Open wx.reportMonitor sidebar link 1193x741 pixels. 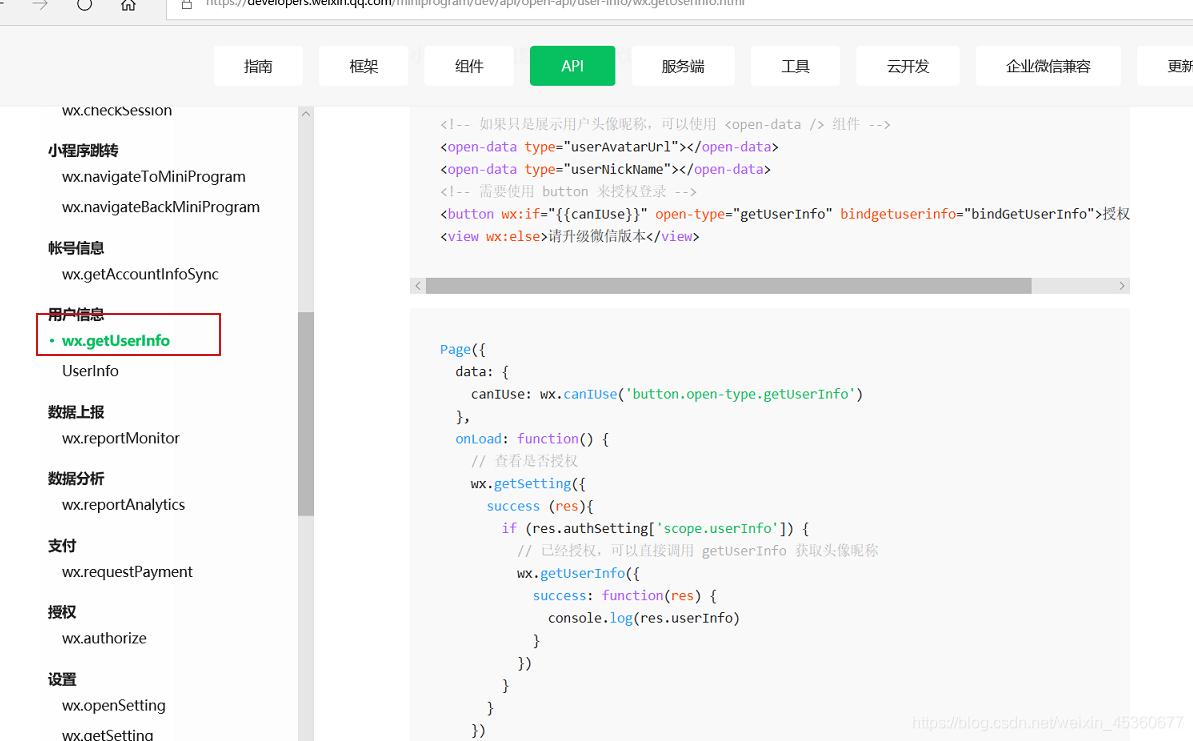(x=120, y=438)
